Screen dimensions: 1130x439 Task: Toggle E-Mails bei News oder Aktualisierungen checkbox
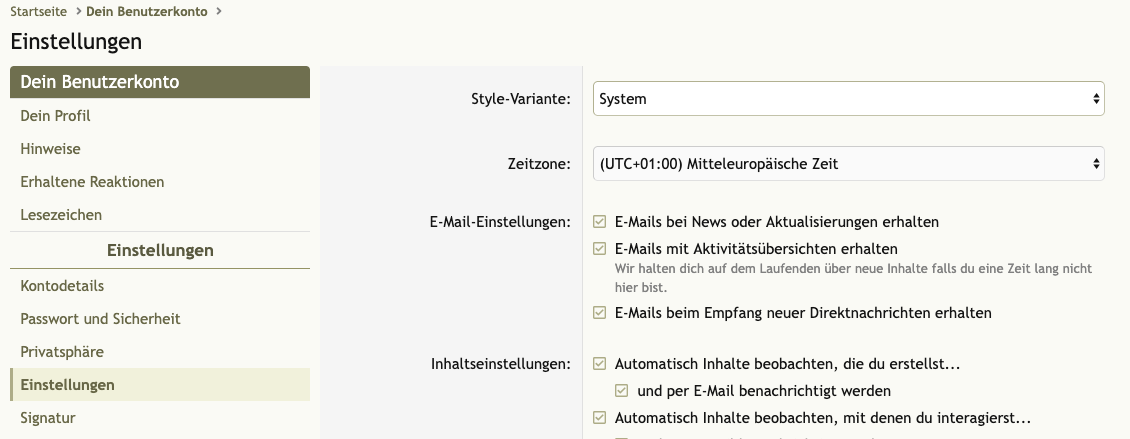pos(600,222)
